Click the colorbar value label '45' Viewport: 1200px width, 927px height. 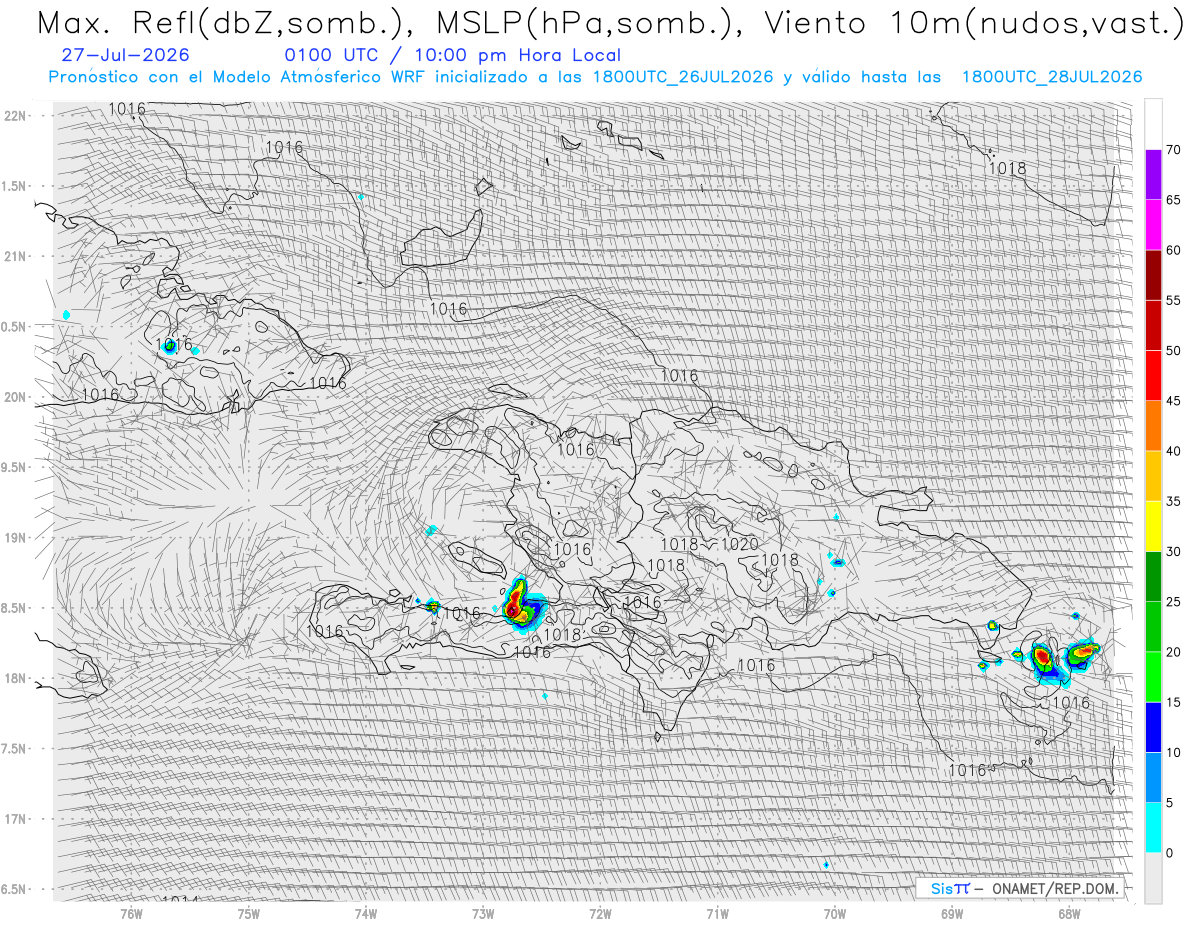pyautogui.click(x=1173, y=401)
